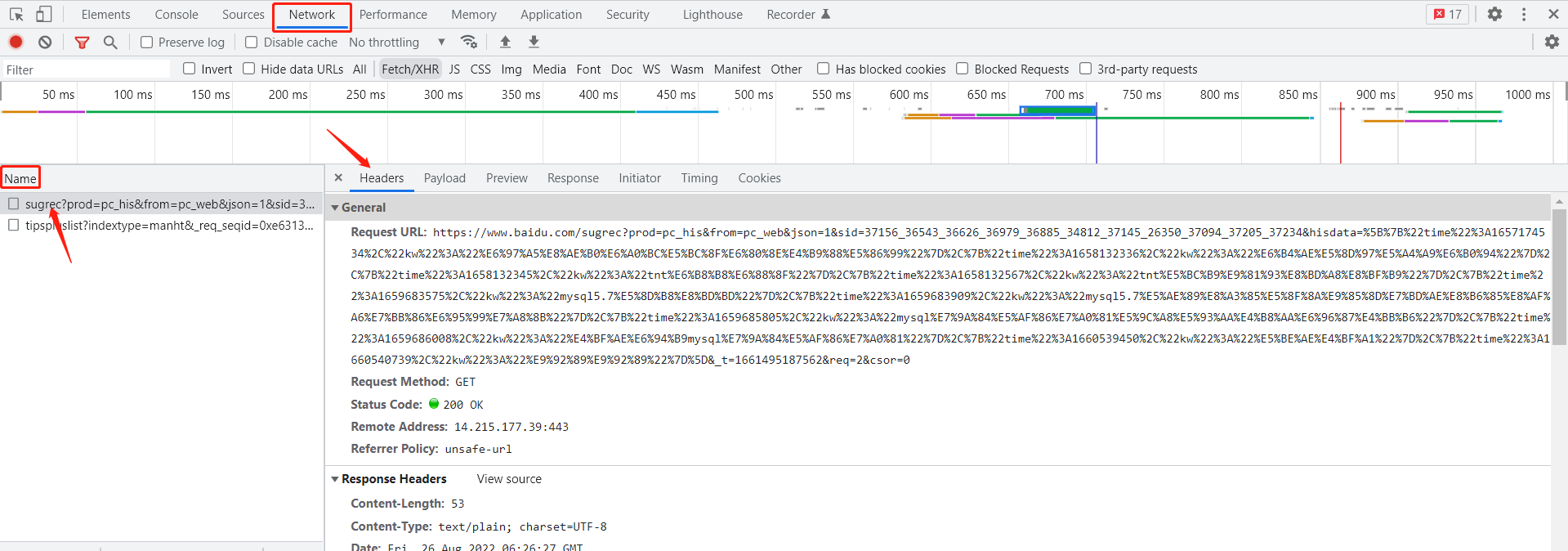Click View source link

click(x=509, y=479)
